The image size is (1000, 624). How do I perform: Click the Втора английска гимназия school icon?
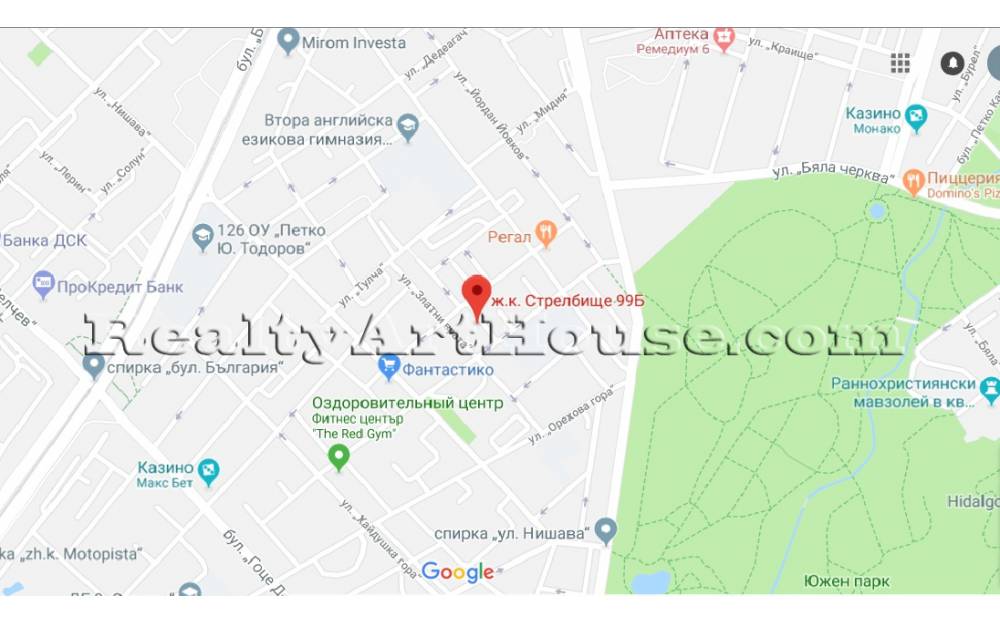408,128
